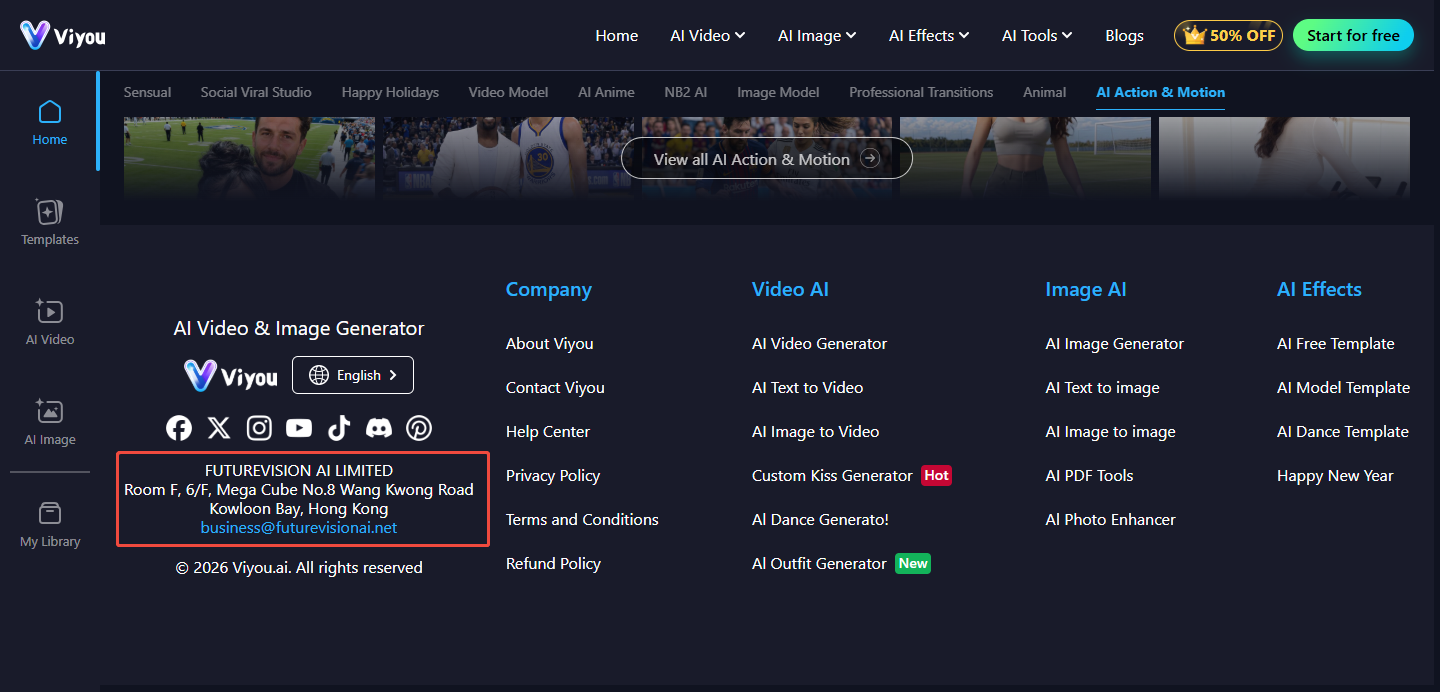
Task: Open Terms and Conditions link
Action: coord(582,519)
